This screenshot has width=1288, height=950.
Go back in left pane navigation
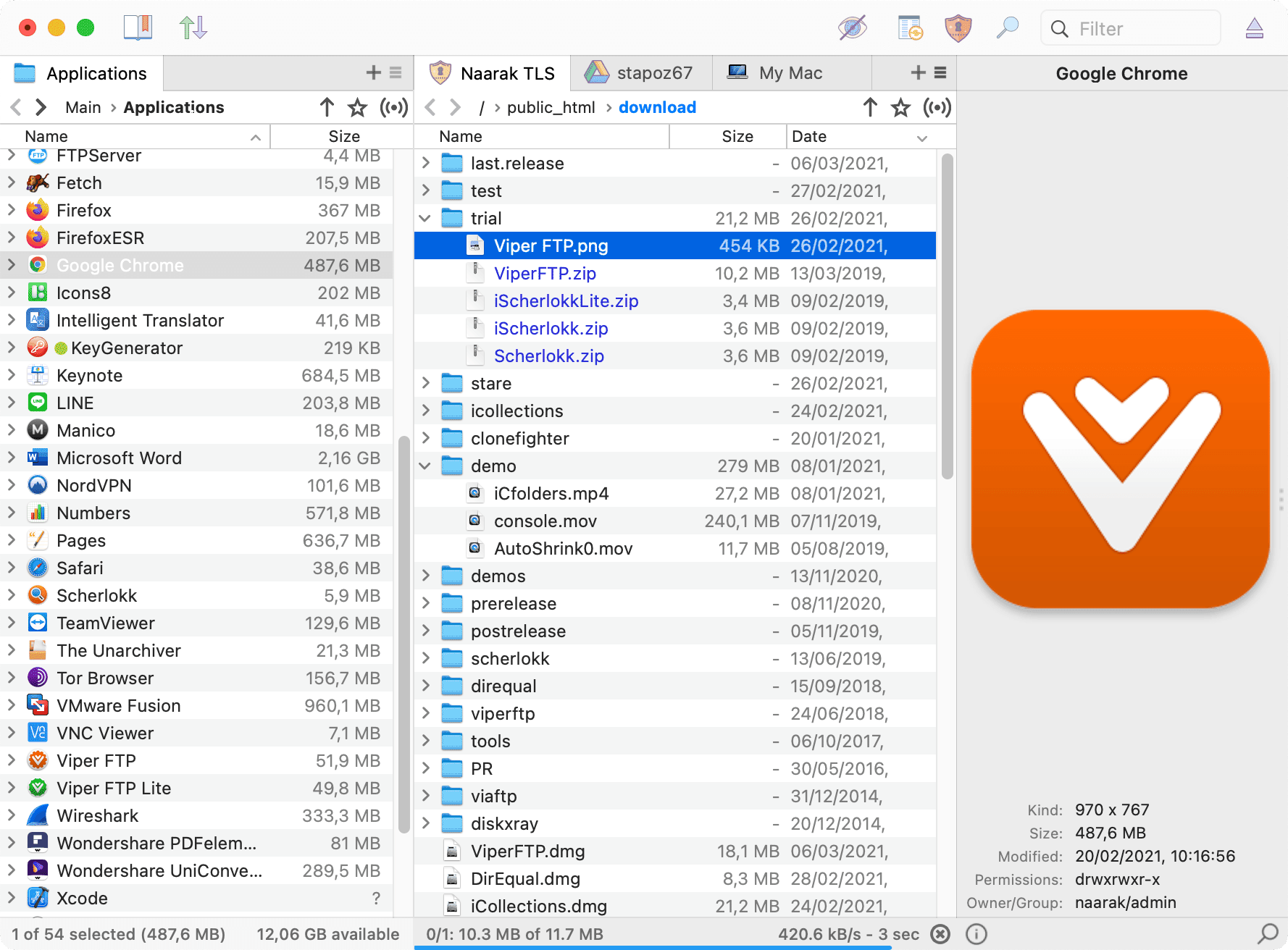pos(16,107)
